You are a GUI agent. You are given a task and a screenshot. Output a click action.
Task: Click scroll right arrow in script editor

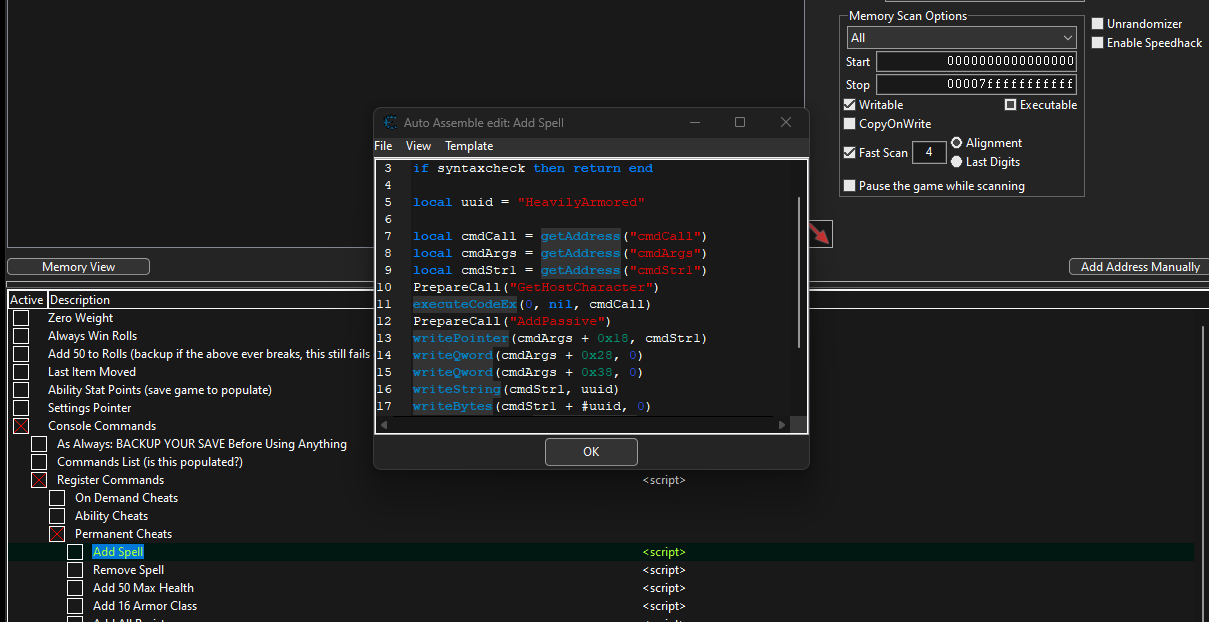tap(782, 425)
